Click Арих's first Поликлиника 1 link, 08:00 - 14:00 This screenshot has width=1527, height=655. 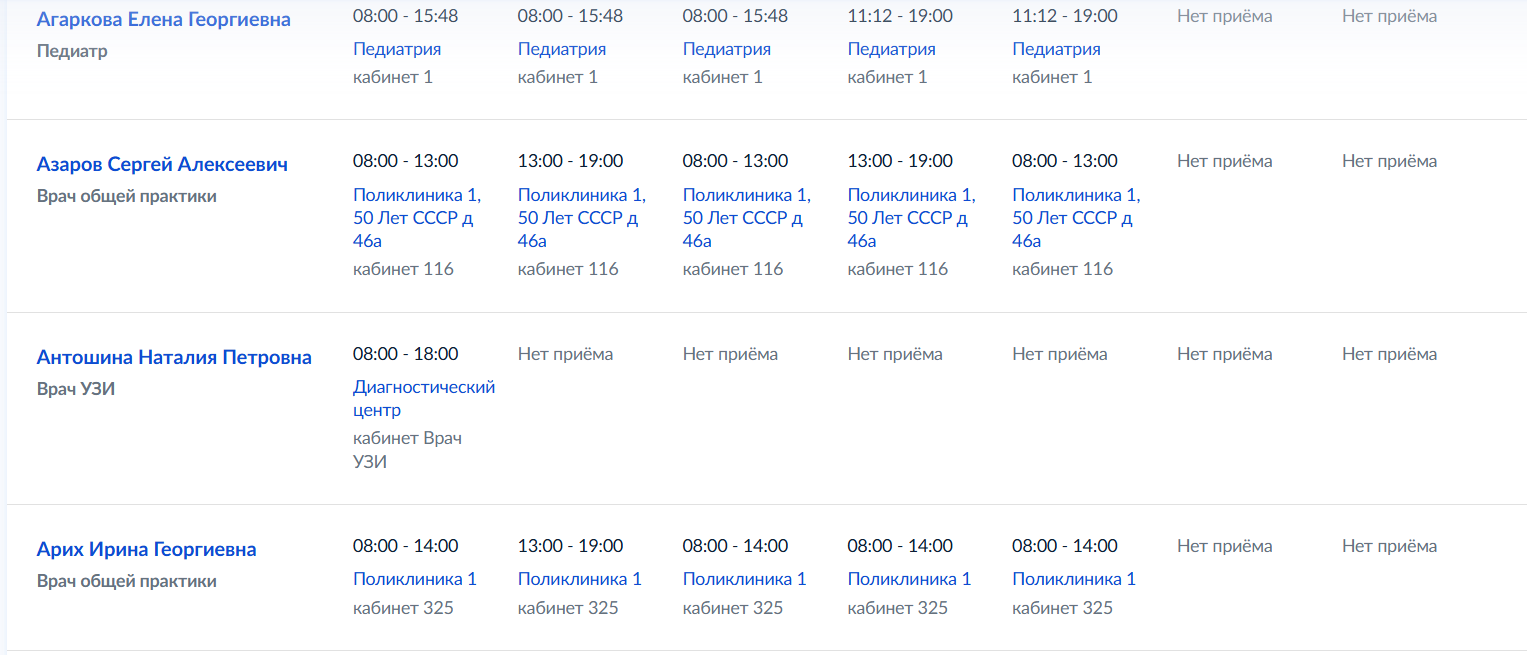415,579
